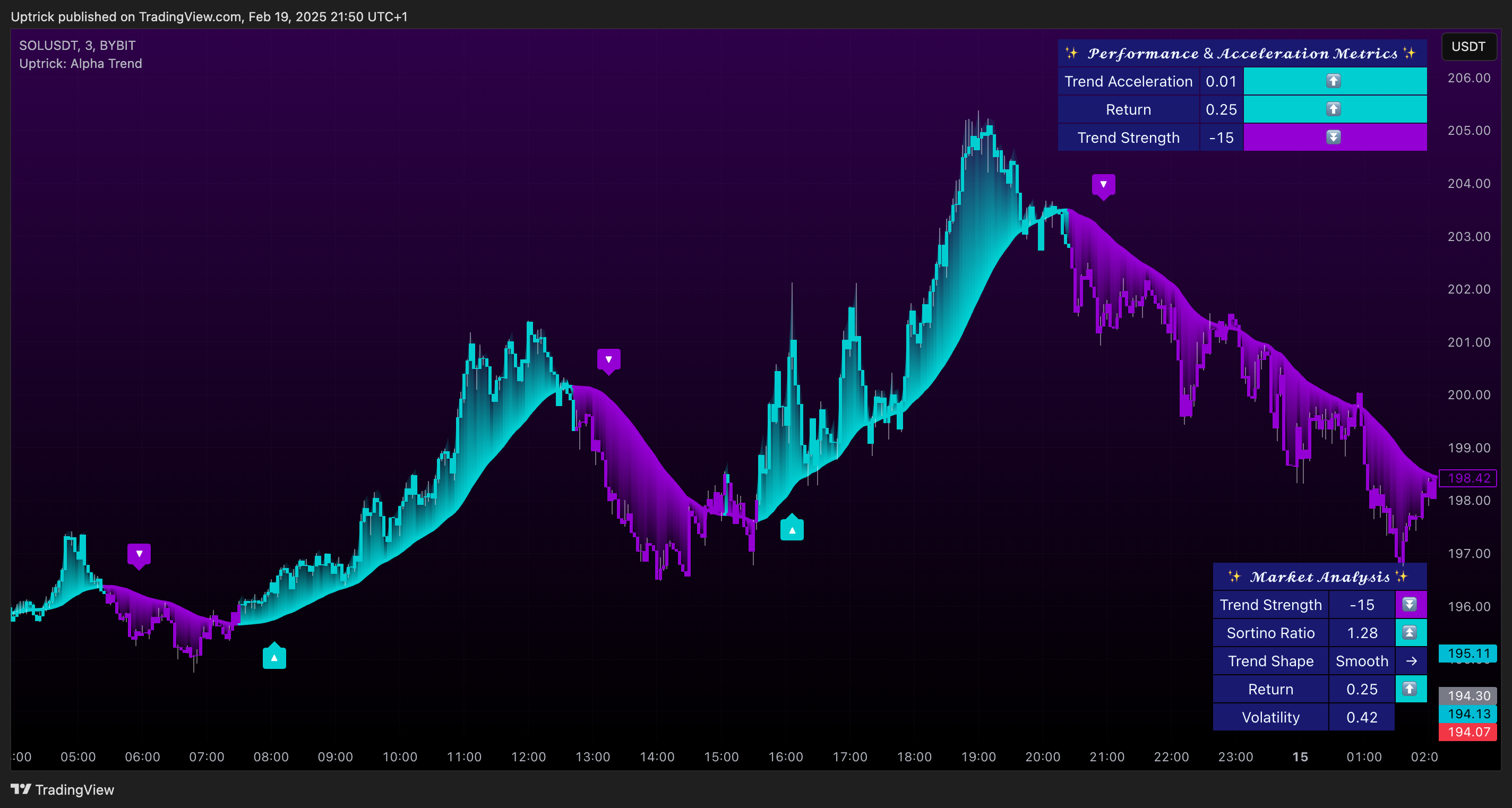Click the gray 194.30 price label
This screenshot has height=808, width=1512.
click(1468, 696)
